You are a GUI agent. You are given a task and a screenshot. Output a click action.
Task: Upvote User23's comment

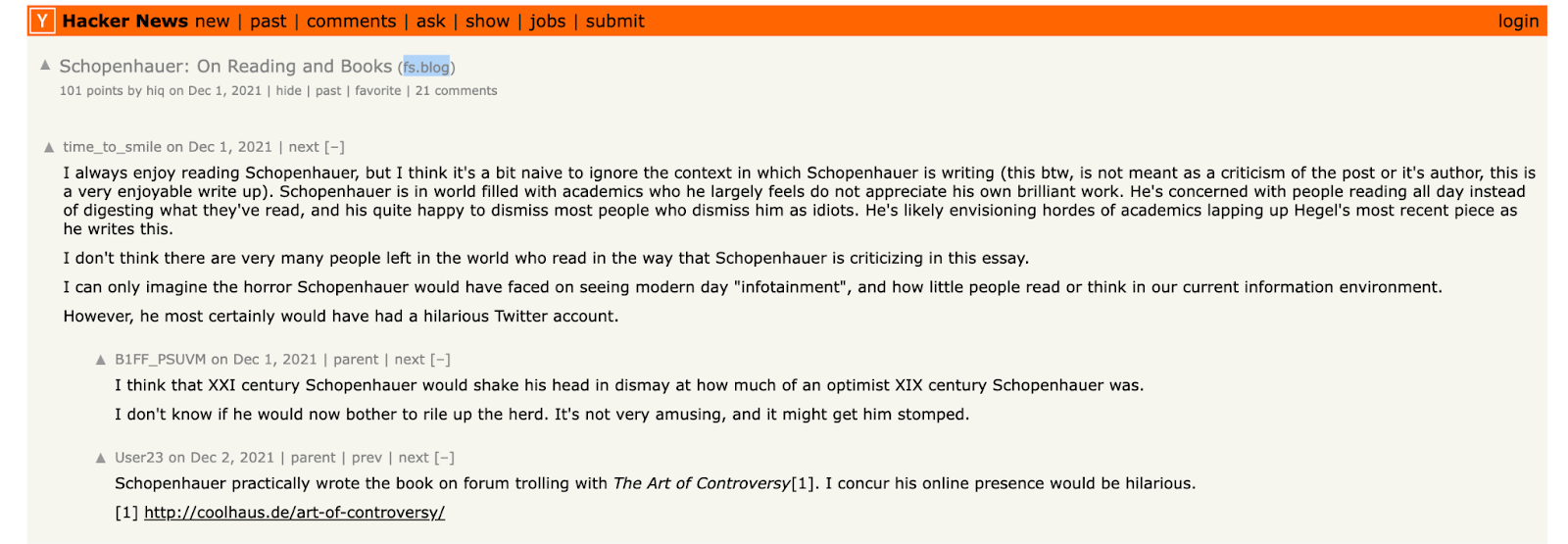pyautogui.click(x=100, y=459)
